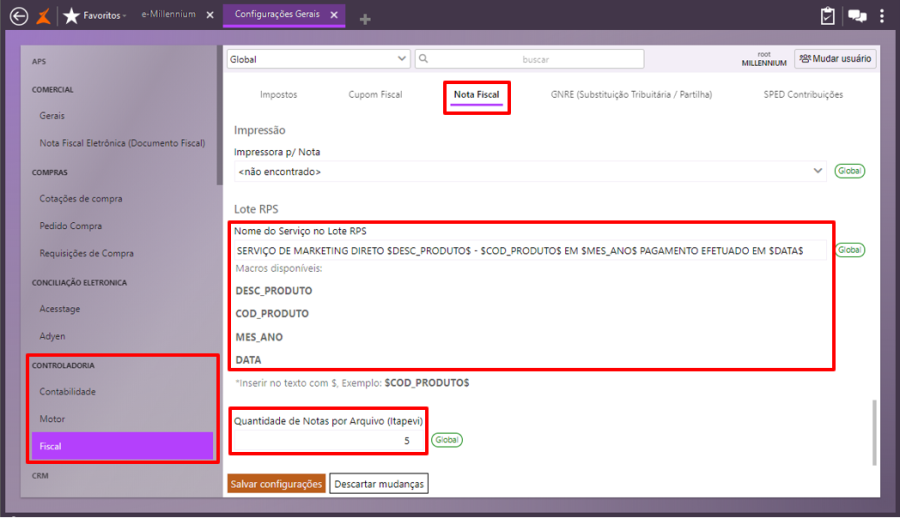Click the COD_PRODUTO macro text
Image resolution: width=900 pixels, height=518 pixels.
click(x=272, y=314)
